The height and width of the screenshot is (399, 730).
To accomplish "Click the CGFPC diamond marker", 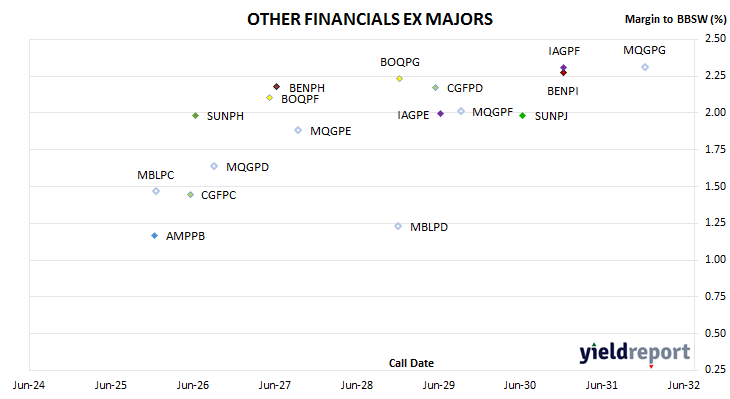I will (x=190, y=195).
